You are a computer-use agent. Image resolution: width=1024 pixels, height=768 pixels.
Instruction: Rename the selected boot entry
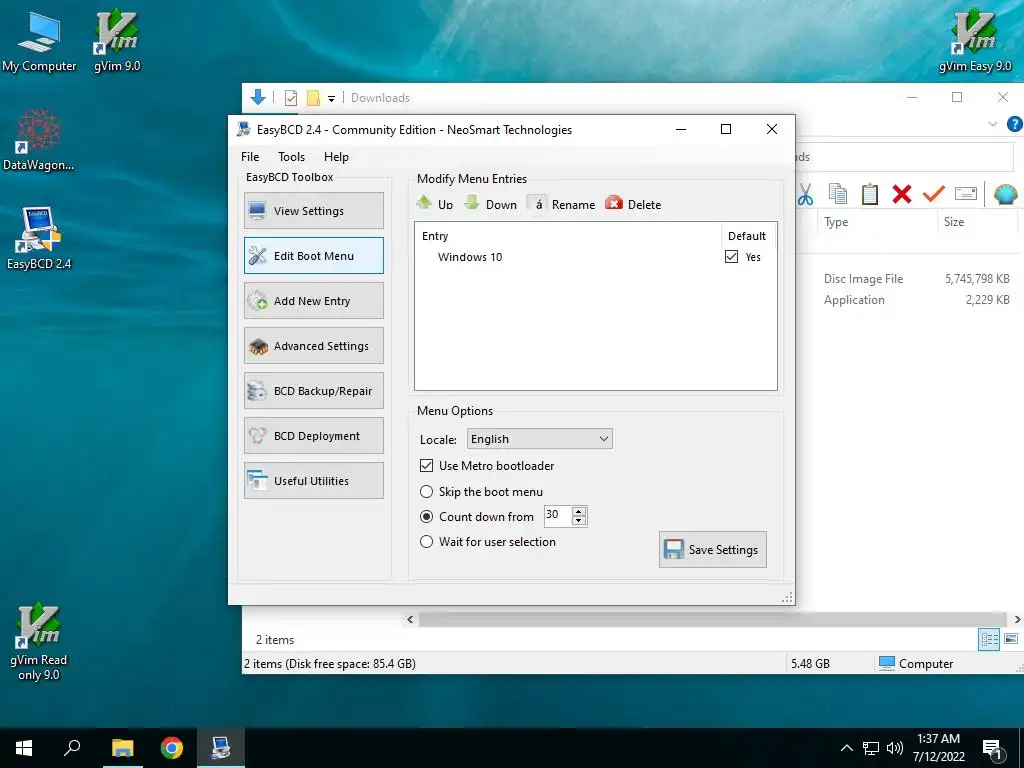coord(562,204)
